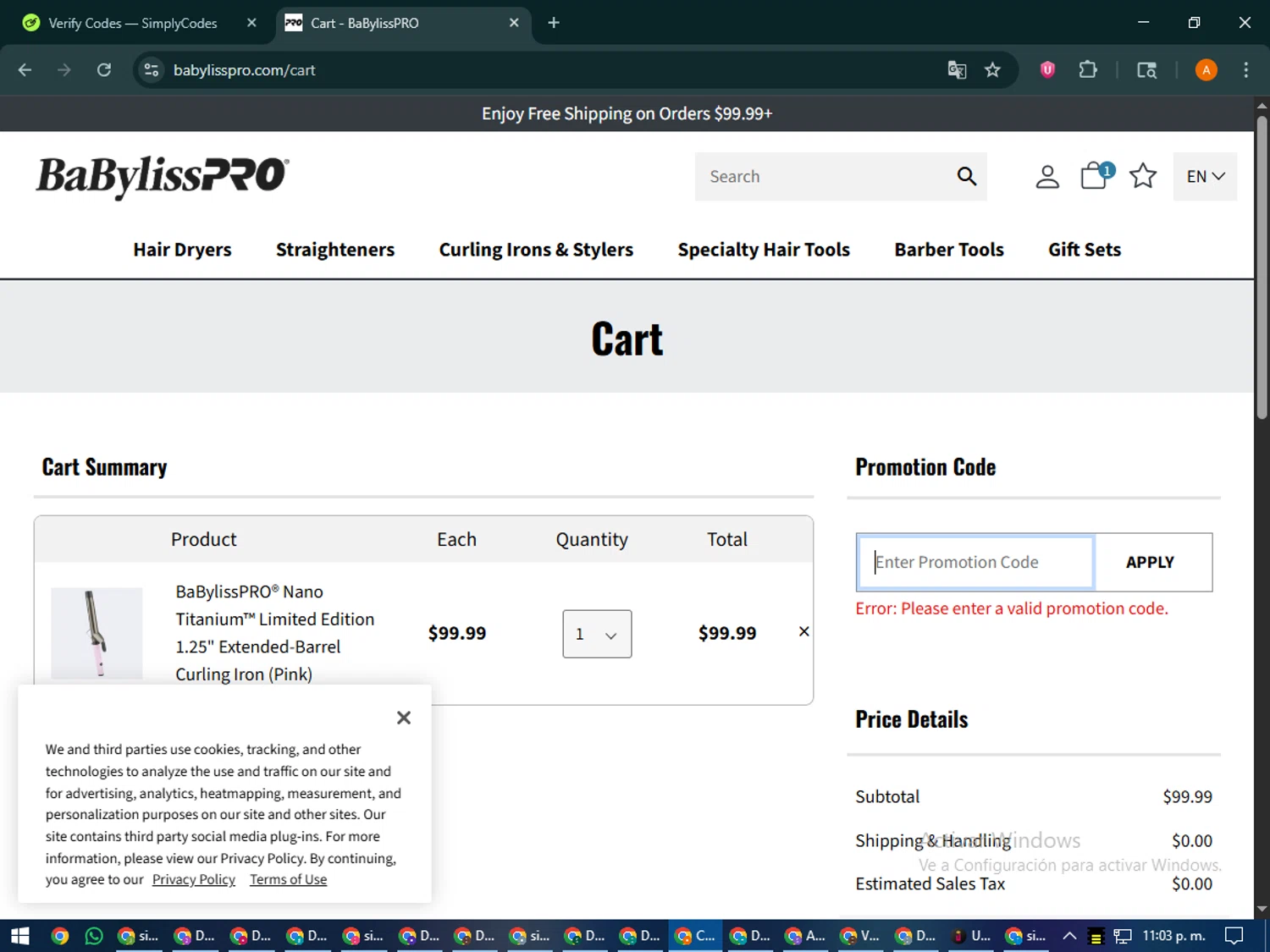Open the curling iron product thumbnail
This screenshot has height=952, width=1270.
pyautogui.click(x=97, y=633)
